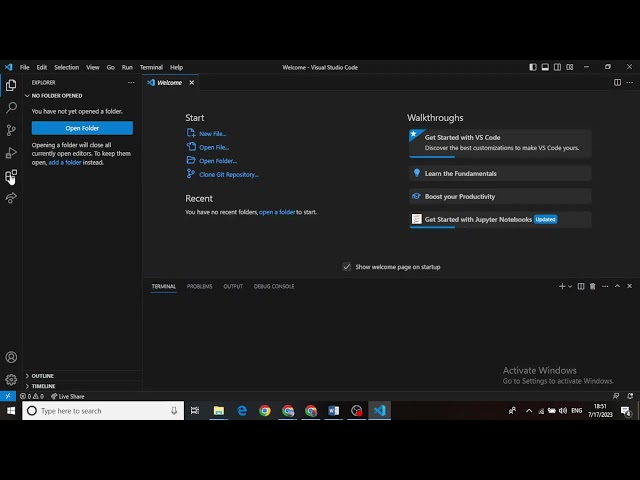Open Boost your Productivity walkthrough
The height and width of the screenshot is (480, 640).
click(x=500, y=196)
